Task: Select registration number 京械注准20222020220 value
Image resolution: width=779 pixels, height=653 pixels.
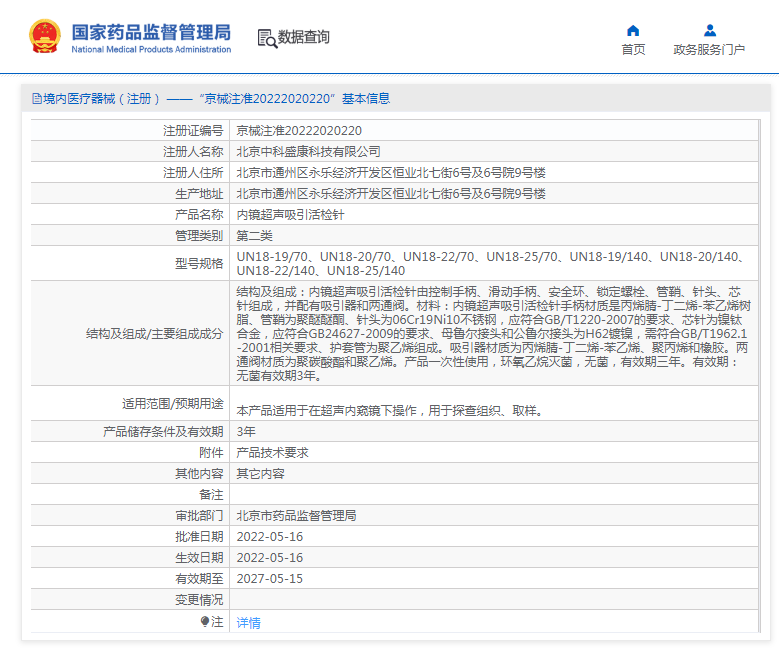Action: 299,131
